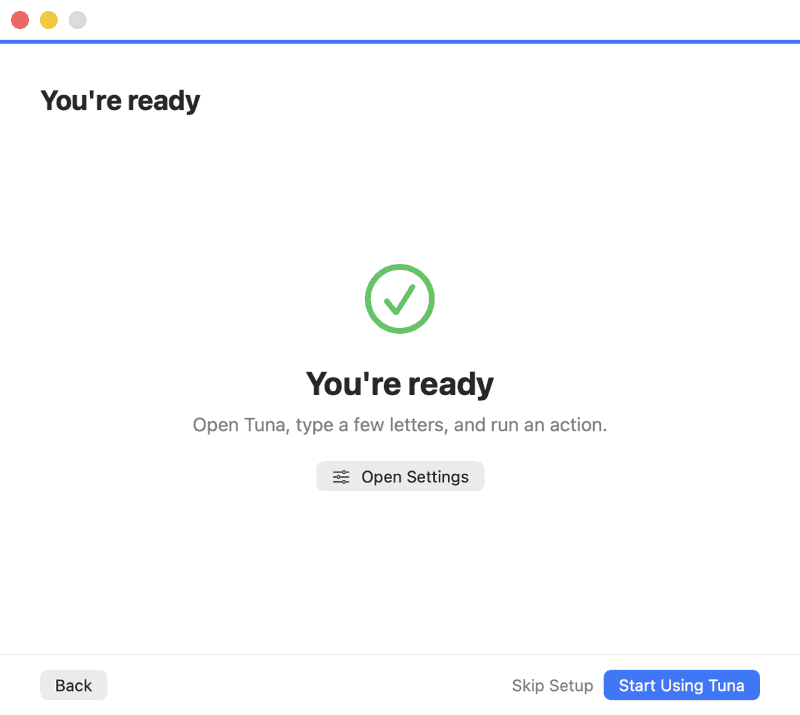Click the blue setup progress bar
The image size is (800, 715).
point(400,41)
